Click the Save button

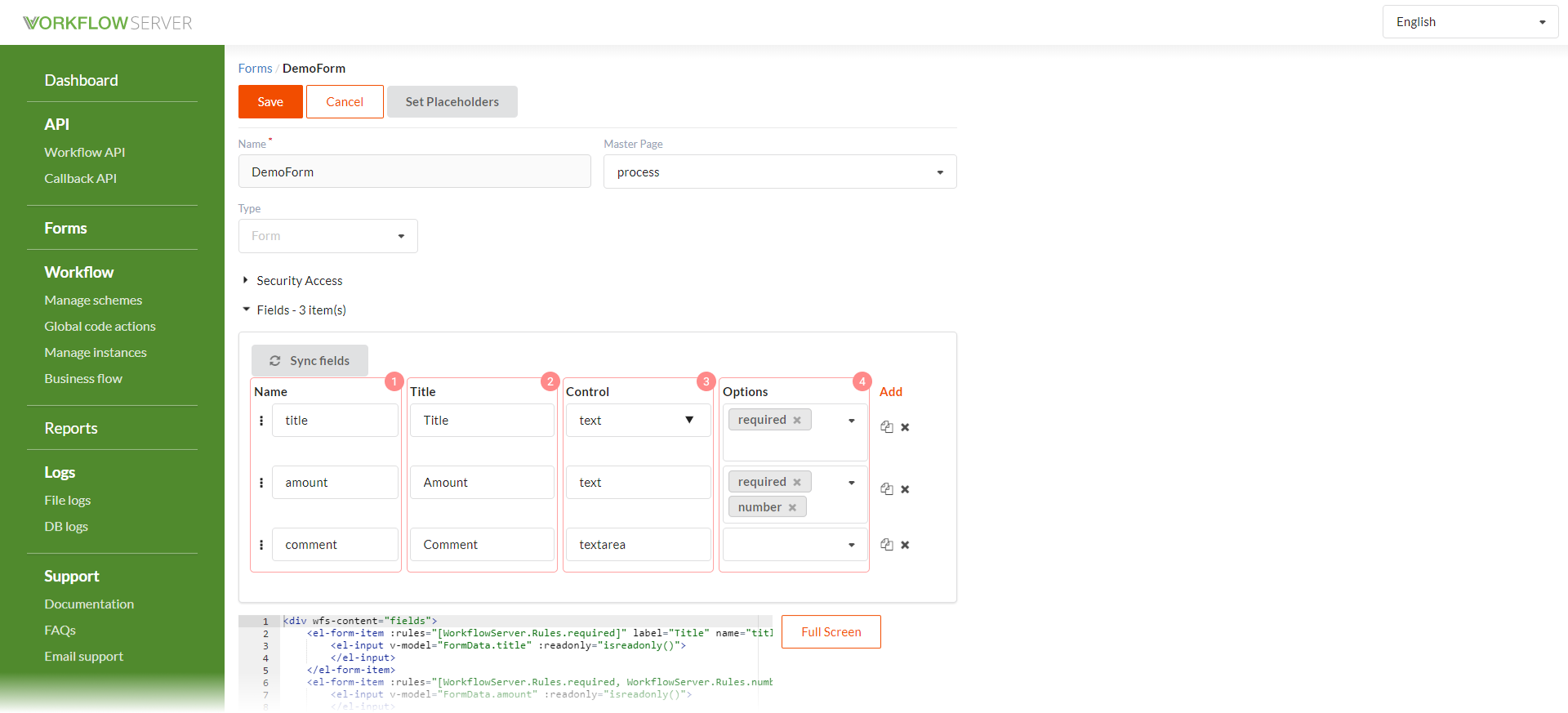[270, 102]
